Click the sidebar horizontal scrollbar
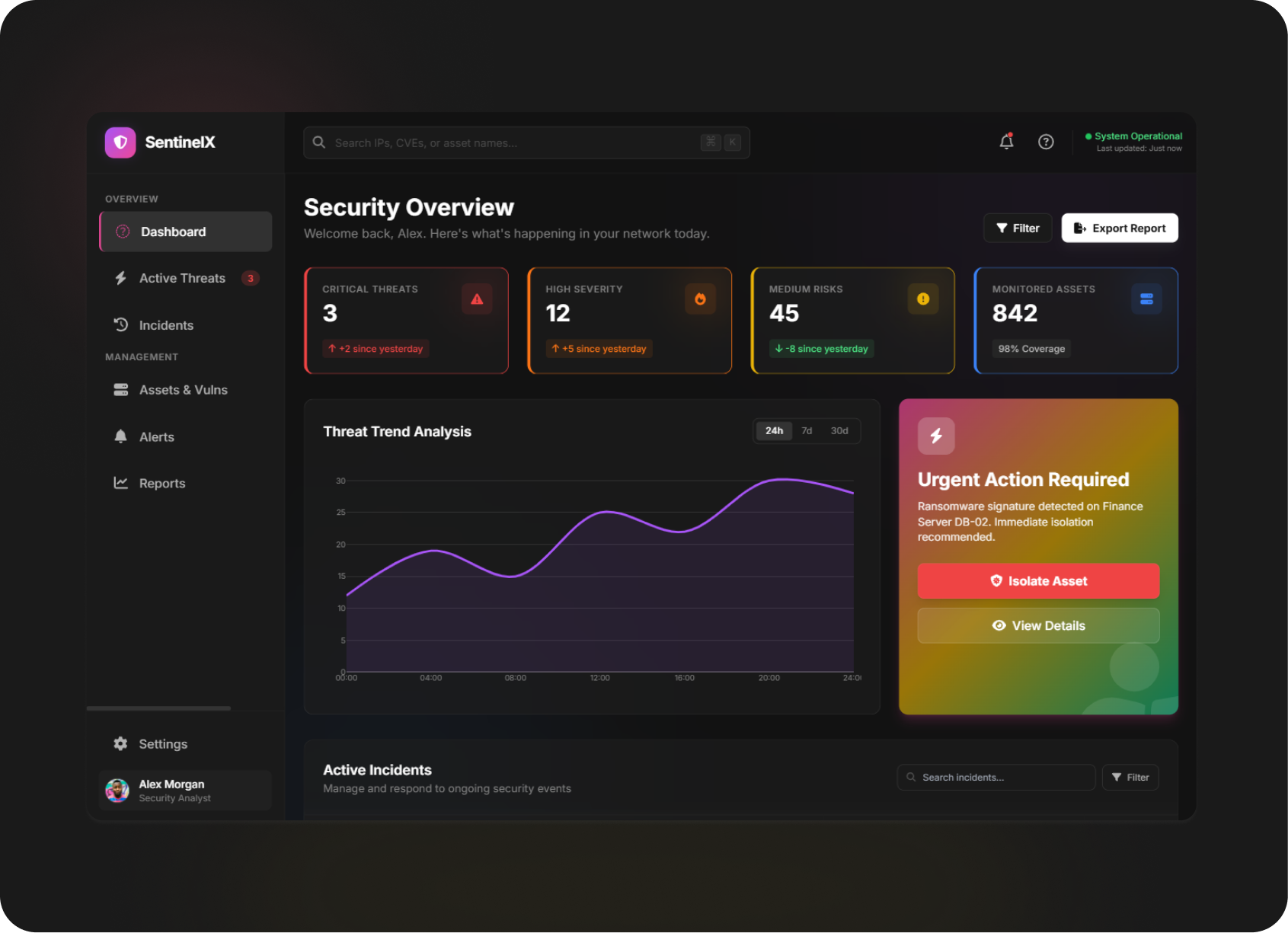The height and width of the screenshot is (933, 1288). pyautogui.click(x=158, y=708)
